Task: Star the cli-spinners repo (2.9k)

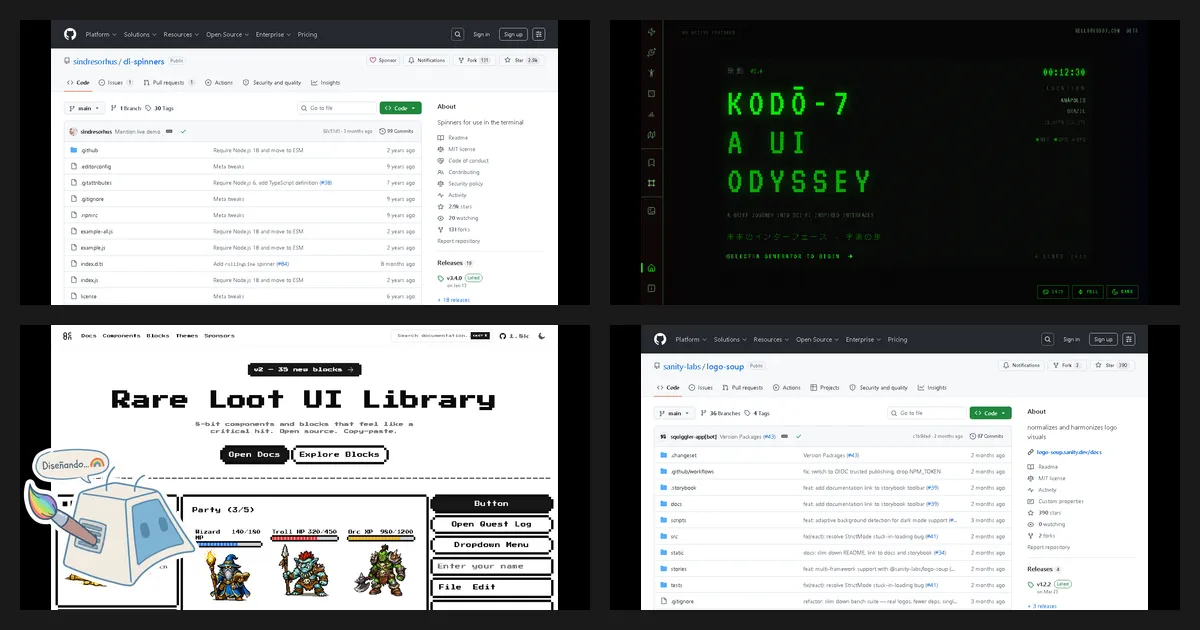Action: click(524, 60)
